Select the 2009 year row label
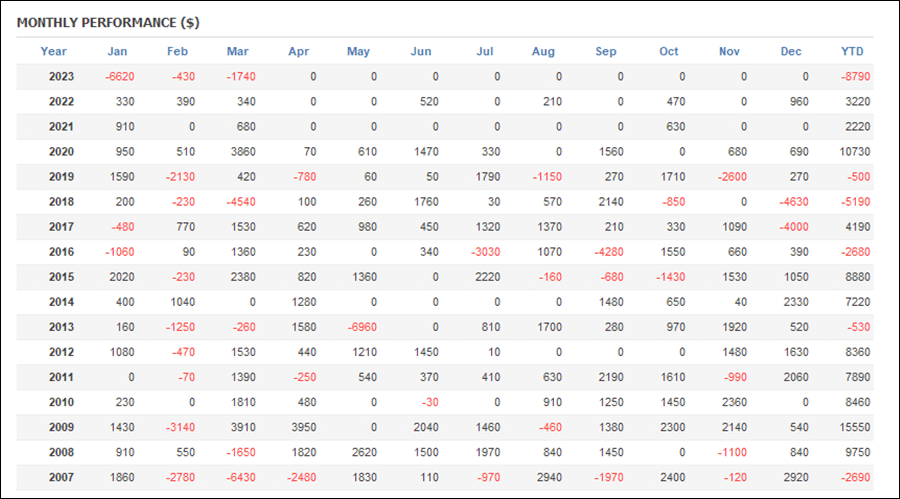 [x=61, y=427]
